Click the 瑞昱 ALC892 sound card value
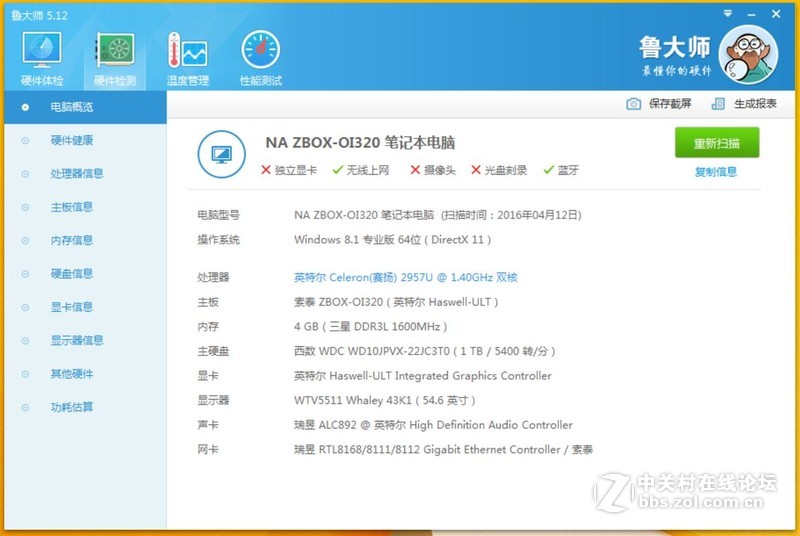Screen dimensions: 800x536 tap(433, 425)
